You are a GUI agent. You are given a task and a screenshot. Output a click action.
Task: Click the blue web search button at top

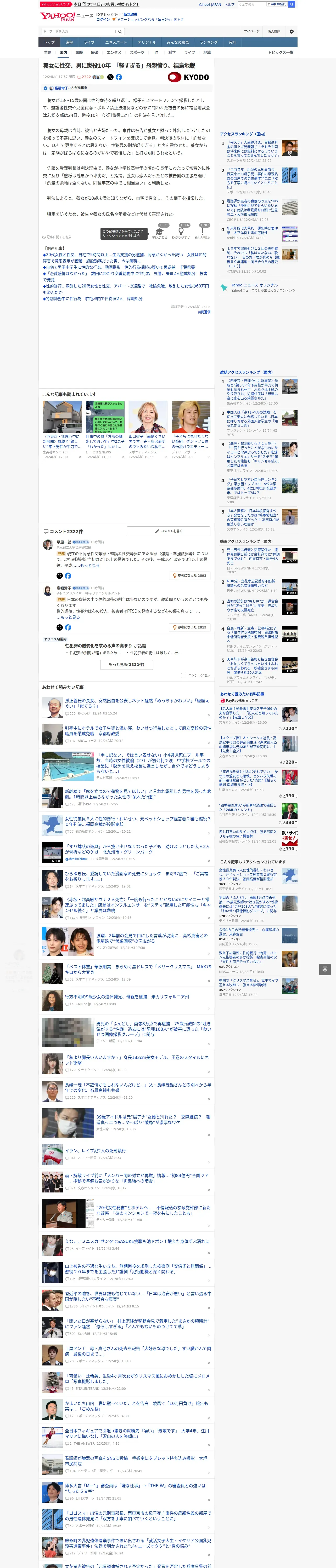pyautogui.click(x=292, y=4)
